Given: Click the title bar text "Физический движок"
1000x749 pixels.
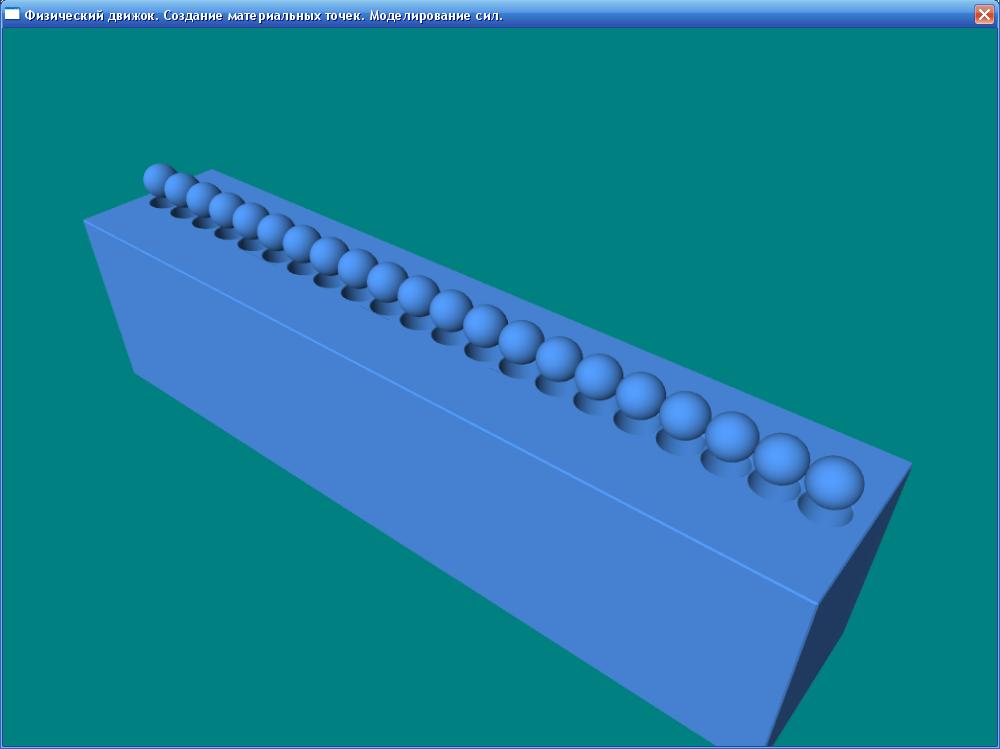Looking at the screenshot, I should click(91, 15).
